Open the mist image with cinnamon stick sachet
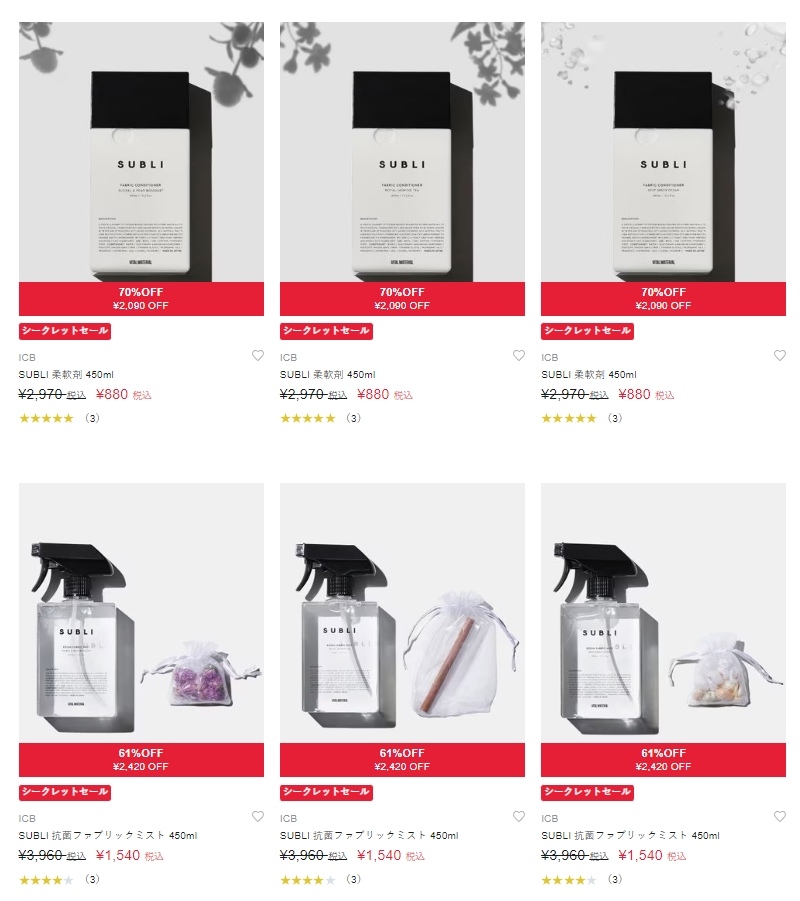 pyautogui.click(x=402, y=613)
